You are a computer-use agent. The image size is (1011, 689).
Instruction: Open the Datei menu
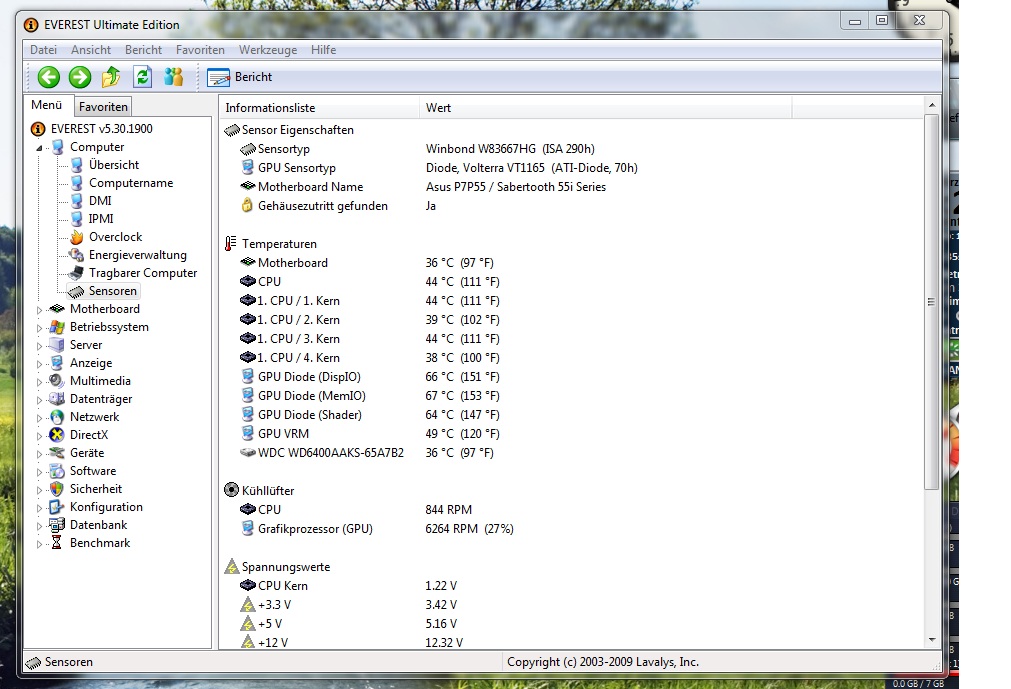tap(43, 50)
